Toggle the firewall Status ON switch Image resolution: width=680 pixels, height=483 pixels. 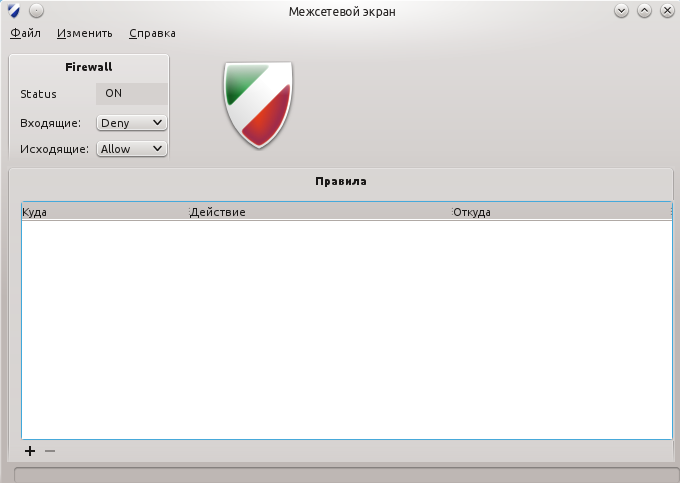coord(131,94)
